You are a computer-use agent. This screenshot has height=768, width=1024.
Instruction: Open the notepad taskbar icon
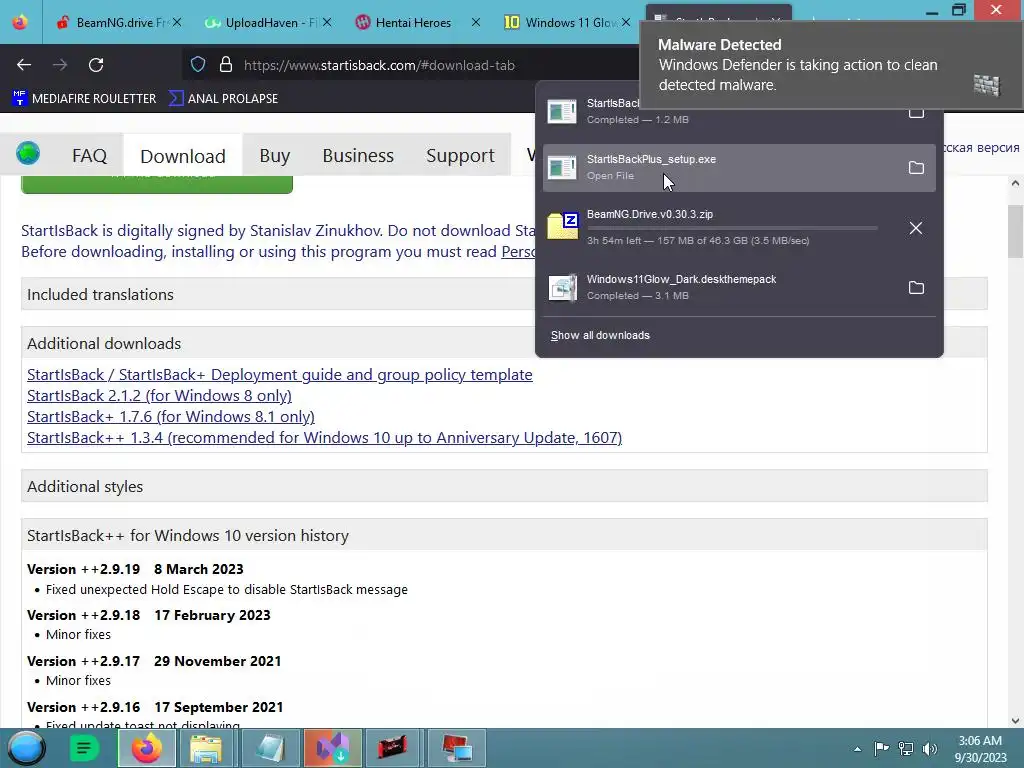(270, 748)
